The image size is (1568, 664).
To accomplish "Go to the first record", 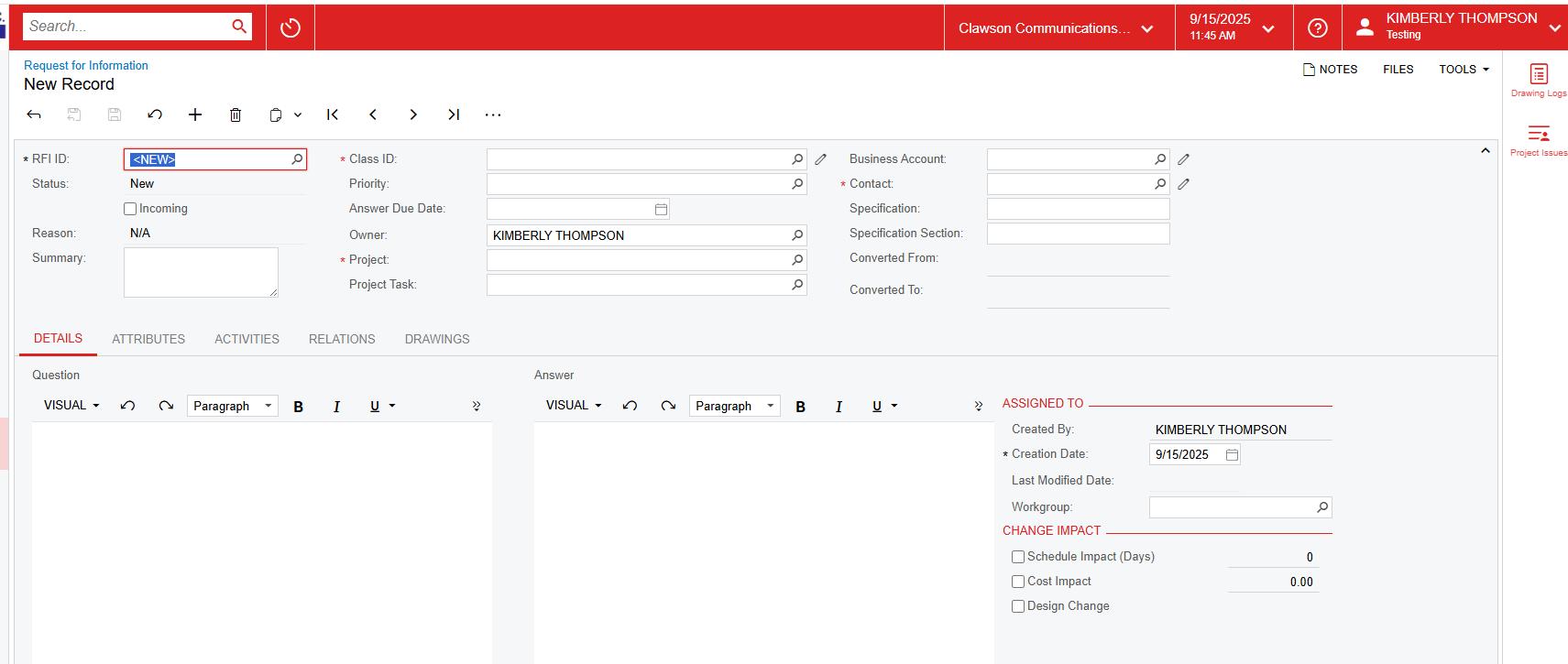I will (333, 114).
